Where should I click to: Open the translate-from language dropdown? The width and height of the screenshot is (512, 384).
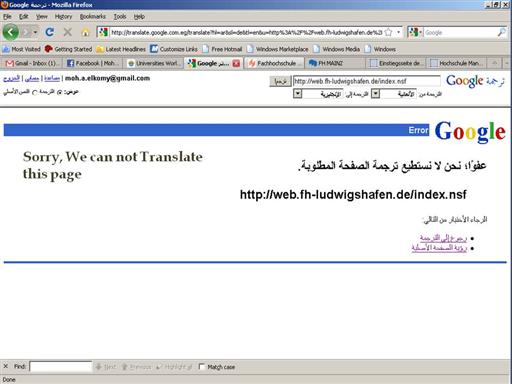[375, 94]
